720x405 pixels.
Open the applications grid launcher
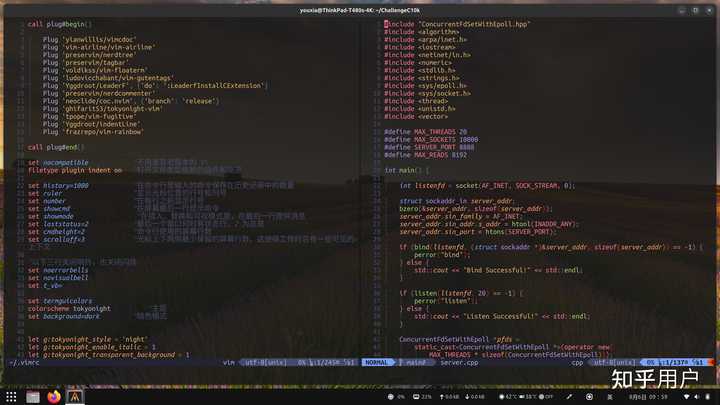tap(11, 397)
